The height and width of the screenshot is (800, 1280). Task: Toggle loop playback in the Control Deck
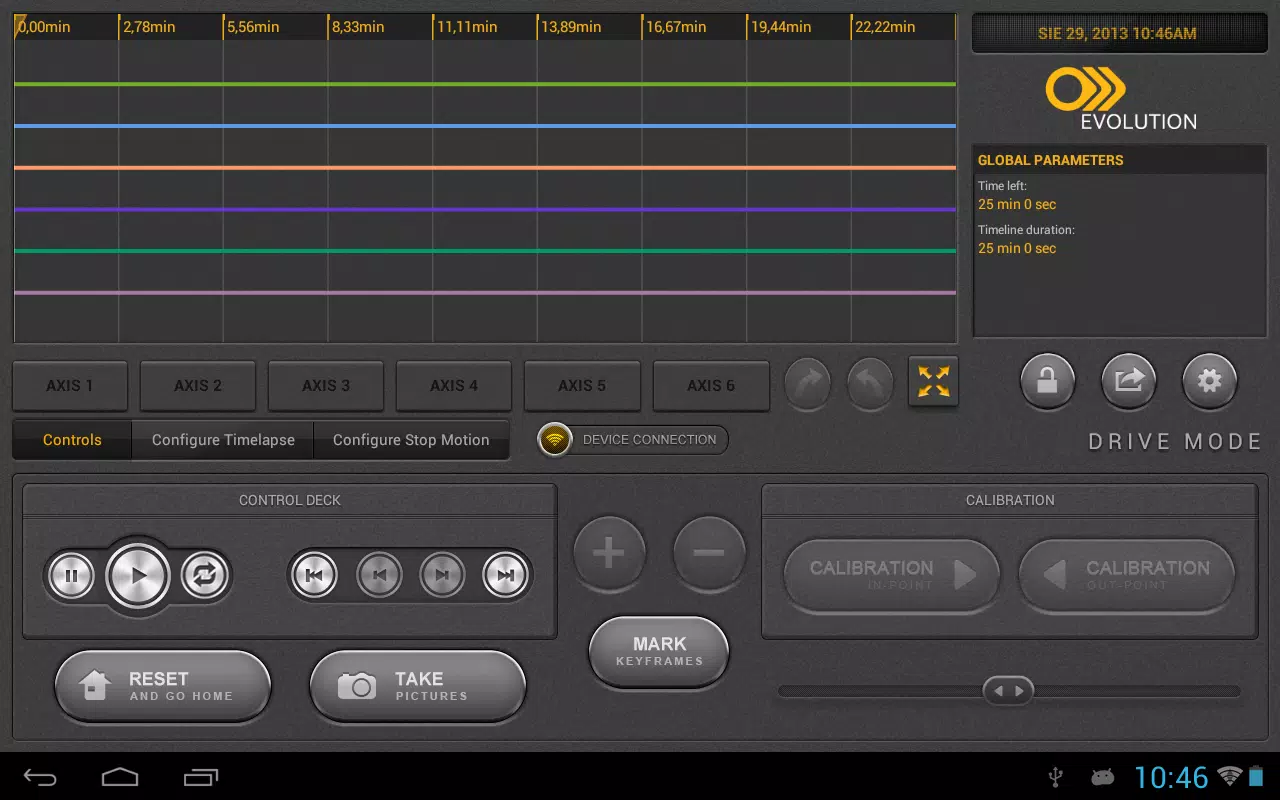pyautogui.click(x=204, y=576)
